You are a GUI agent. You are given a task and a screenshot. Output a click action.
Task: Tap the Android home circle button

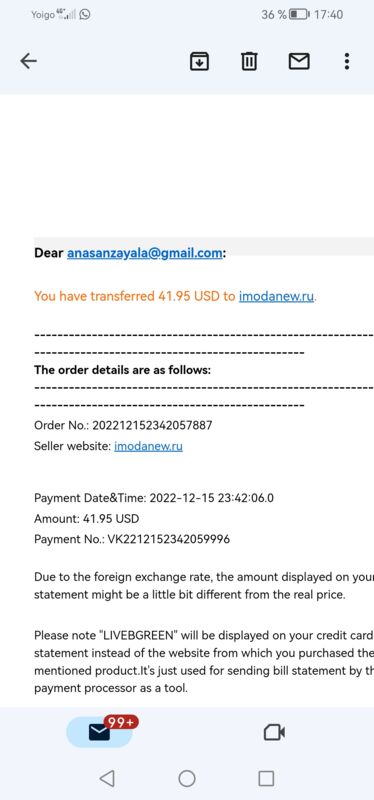[187, 778]
